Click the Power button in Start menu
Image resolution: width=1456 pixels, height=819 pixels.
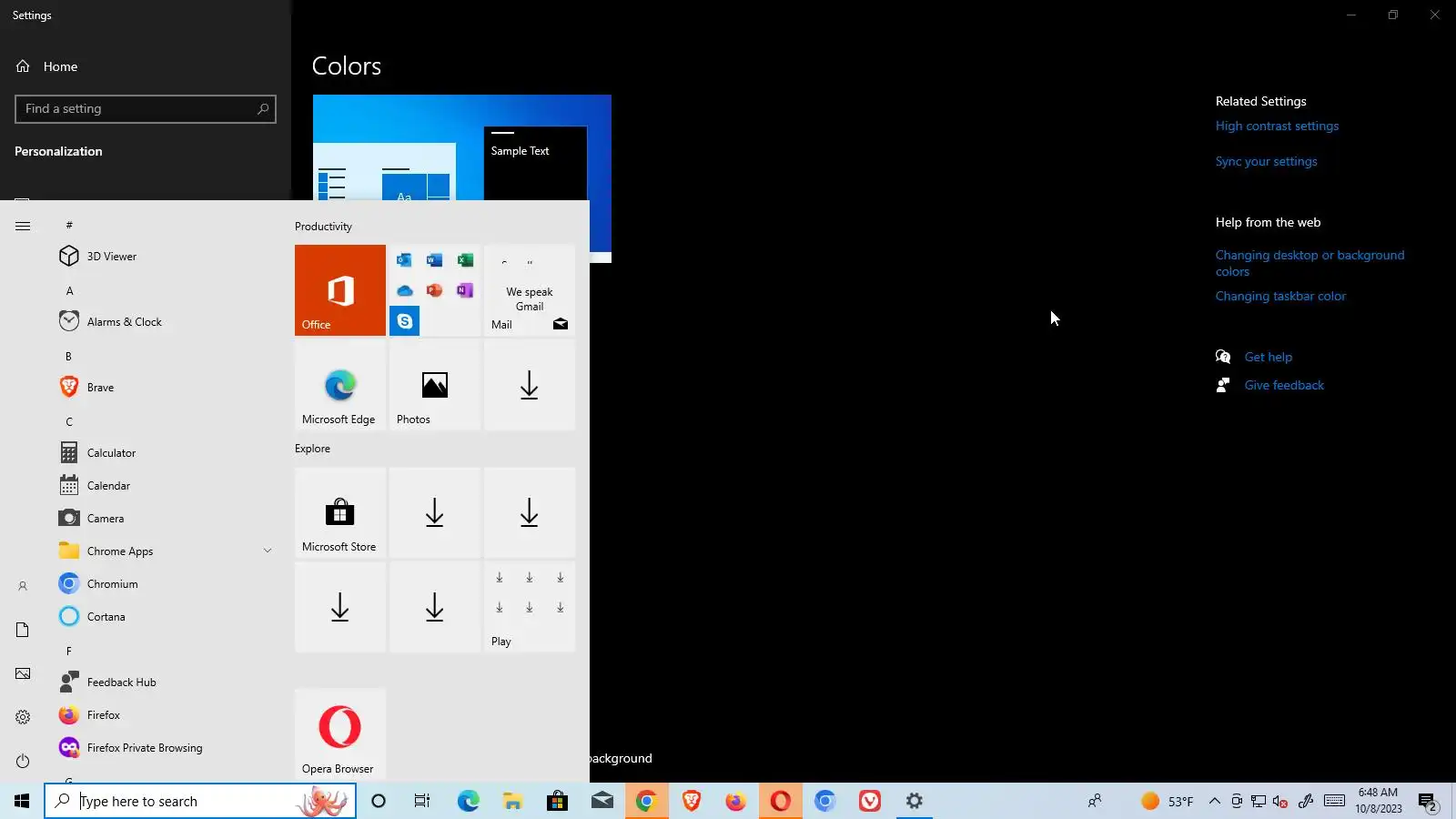coord(23,761)
